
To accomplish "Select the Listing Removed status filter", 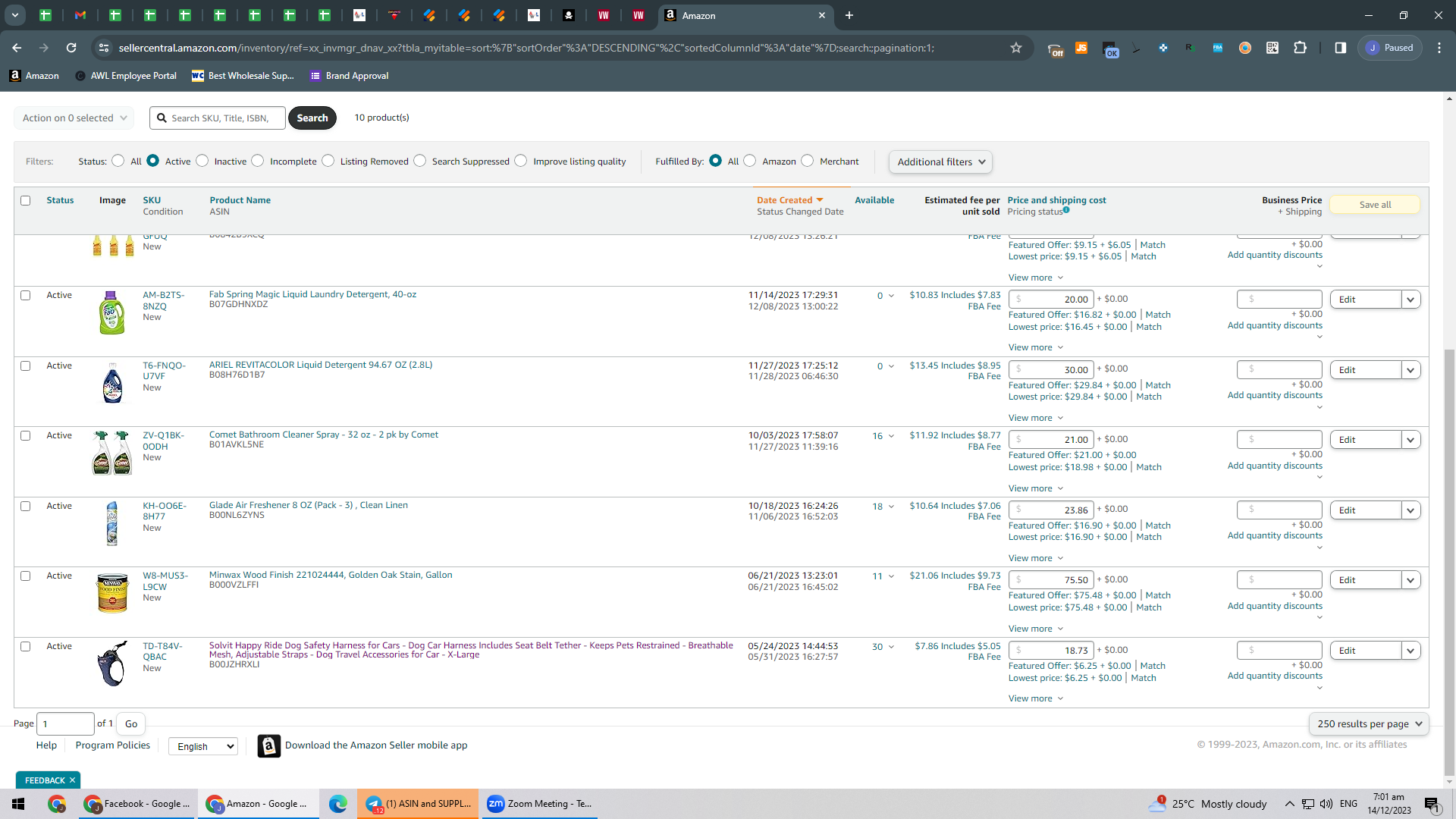I will point(328,161).
